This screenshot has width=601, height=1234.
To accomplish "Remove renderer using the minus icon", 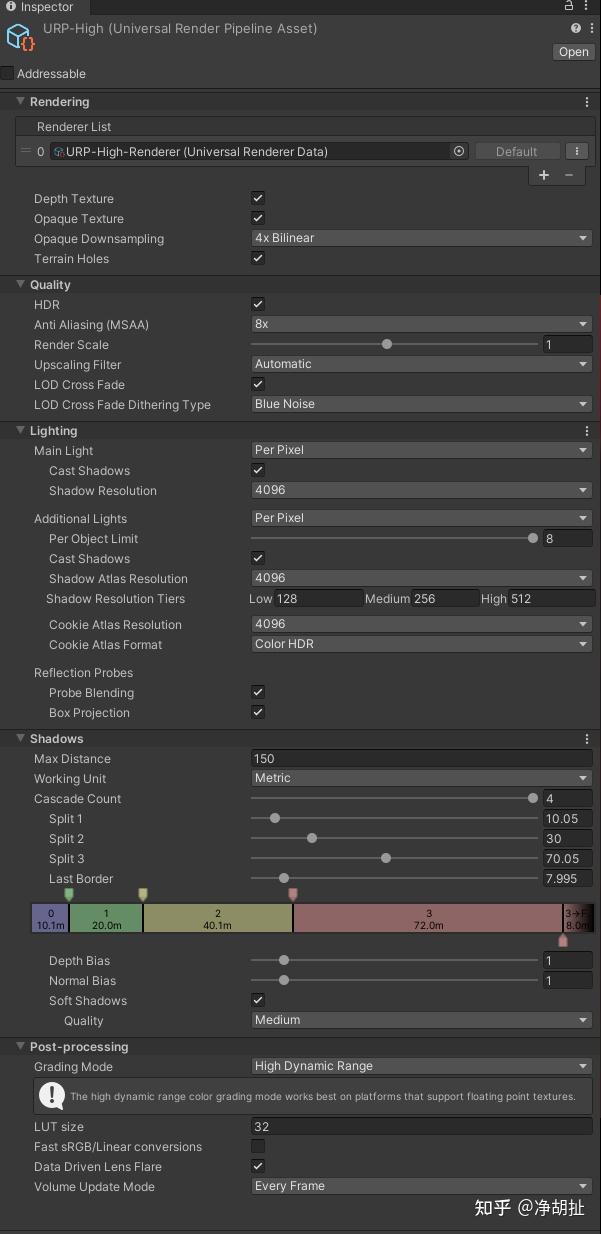I will tap(569, 175).
